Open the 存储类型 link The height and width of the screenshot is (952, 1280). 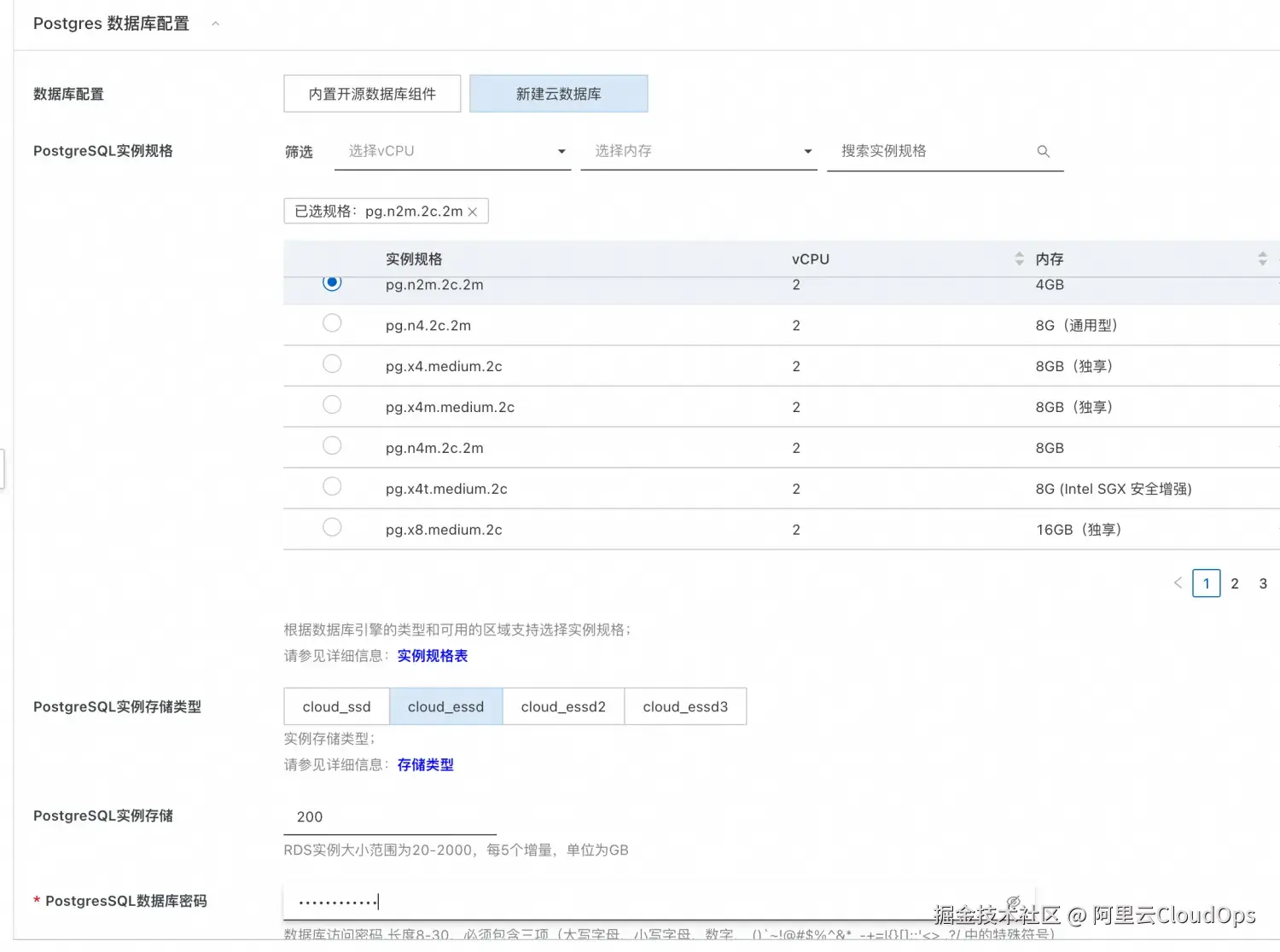coord(425,765)
